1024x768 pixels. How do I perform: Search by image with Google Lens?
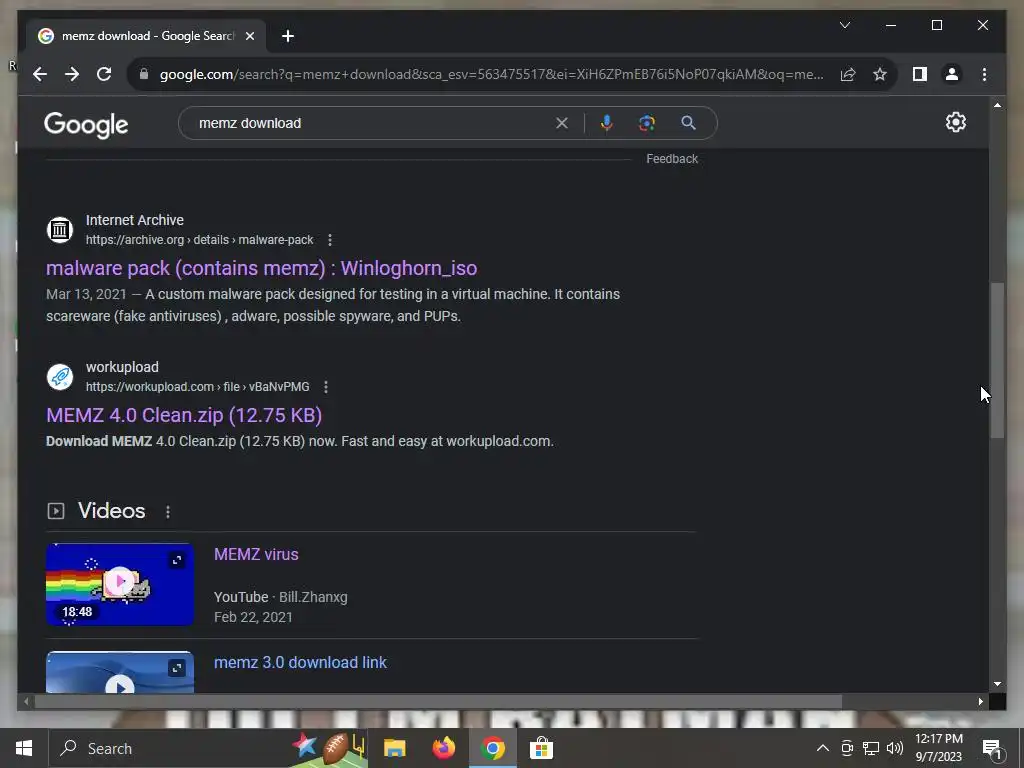click(647, 123)
